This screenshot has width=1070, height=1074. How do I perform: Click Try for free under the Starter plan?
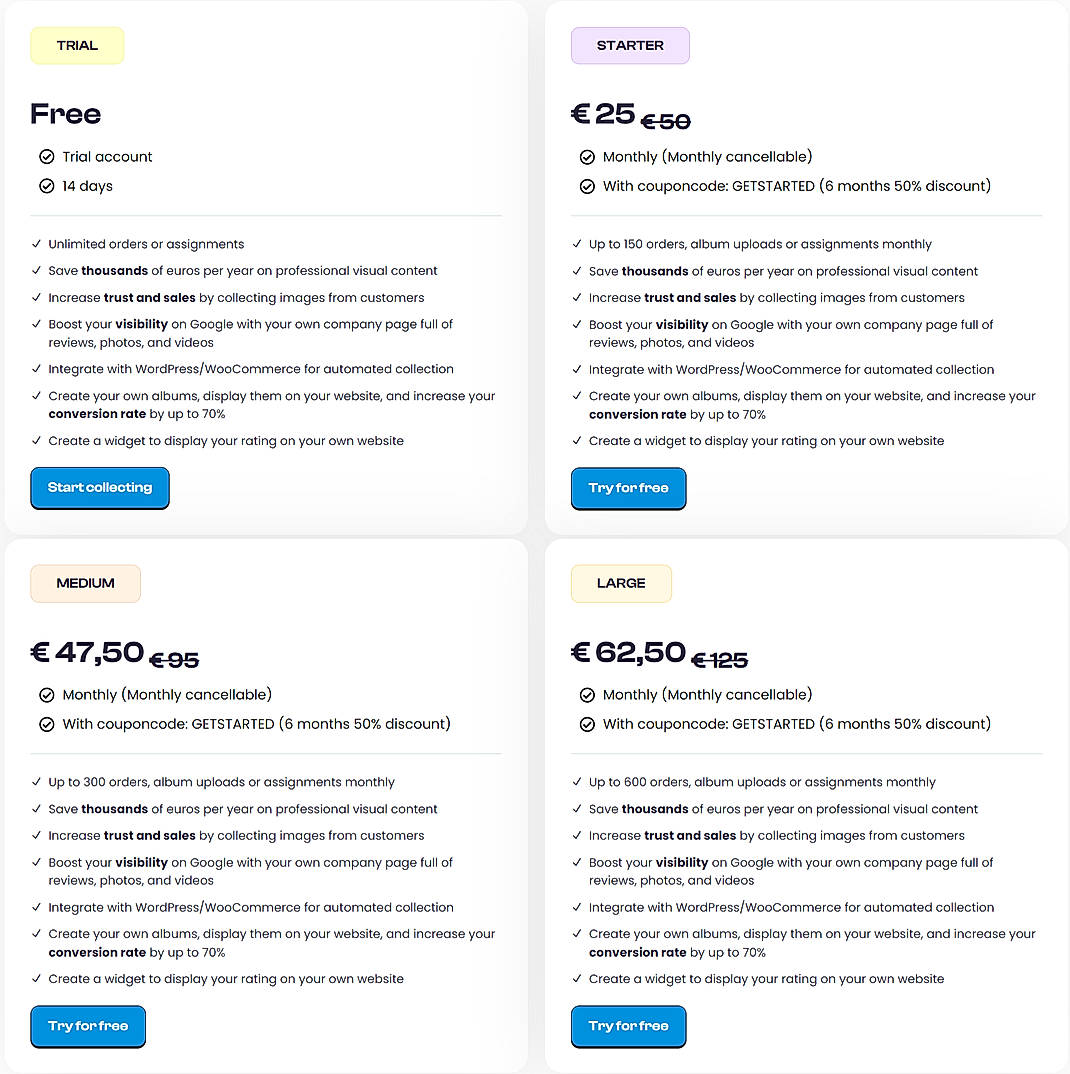click(x=628, y=488)
